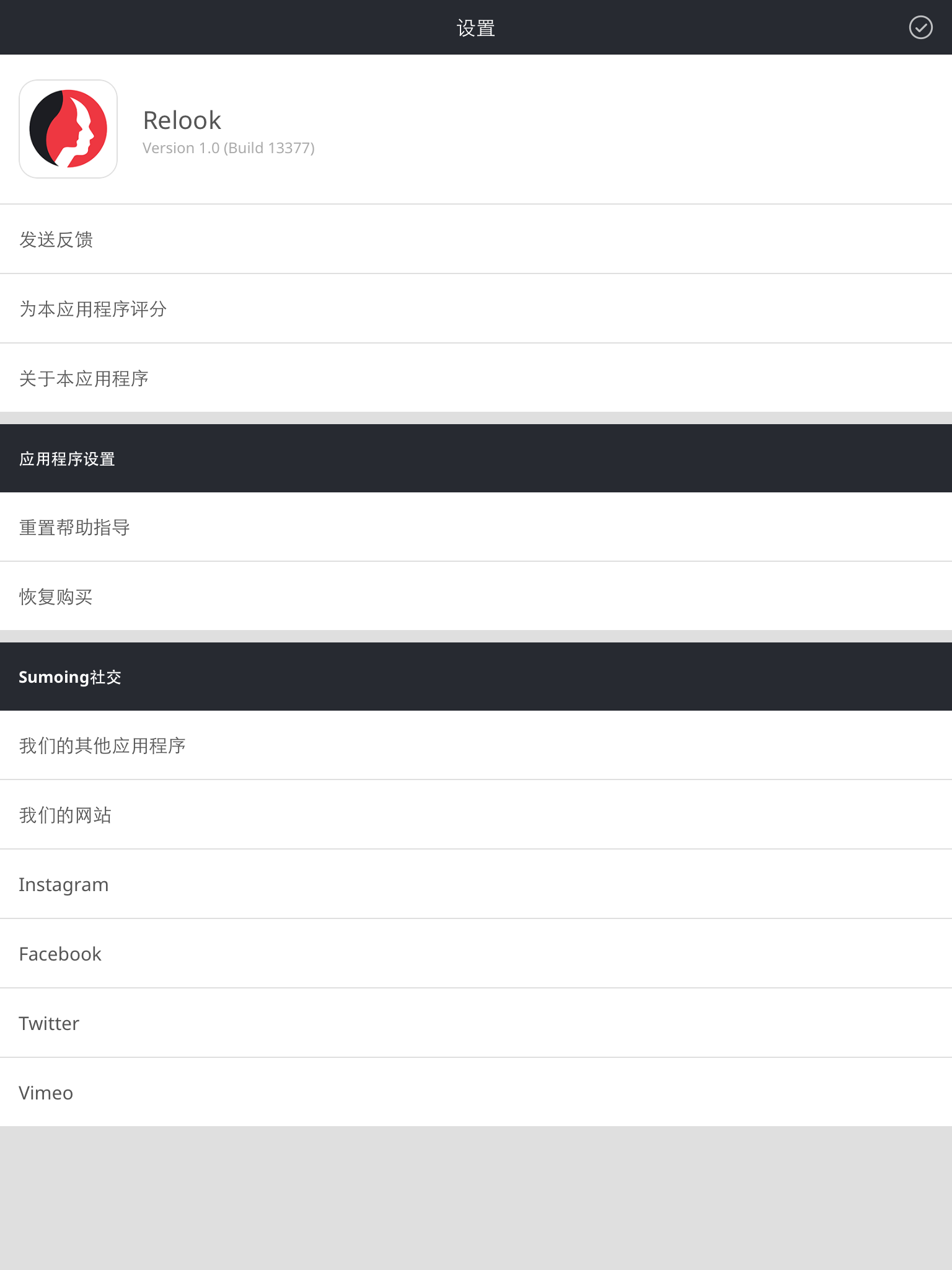Open the Vimeo link
The width and height of the screenshot is (952, 1270).
476,1093
